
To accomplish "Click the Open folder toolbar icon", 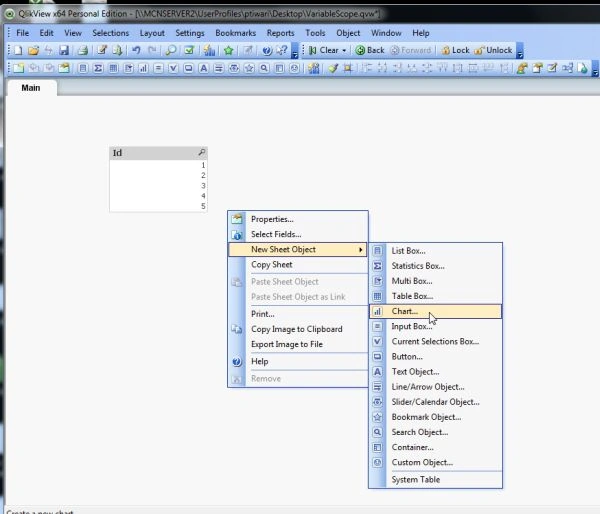I will click(34, 50).
